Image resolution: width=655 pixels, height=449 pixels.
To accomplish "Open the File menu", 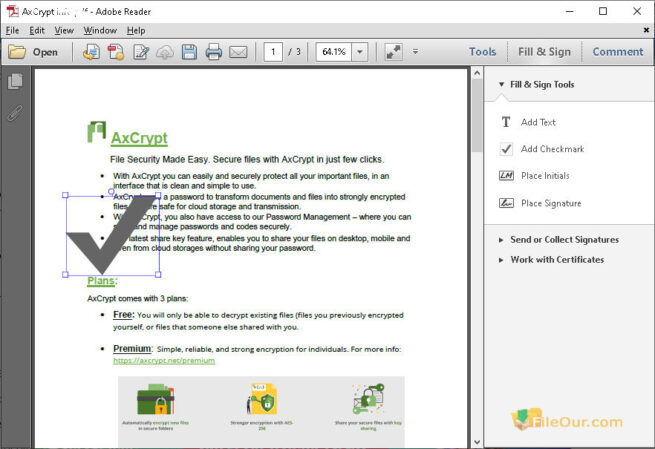I will click(12, 30).
